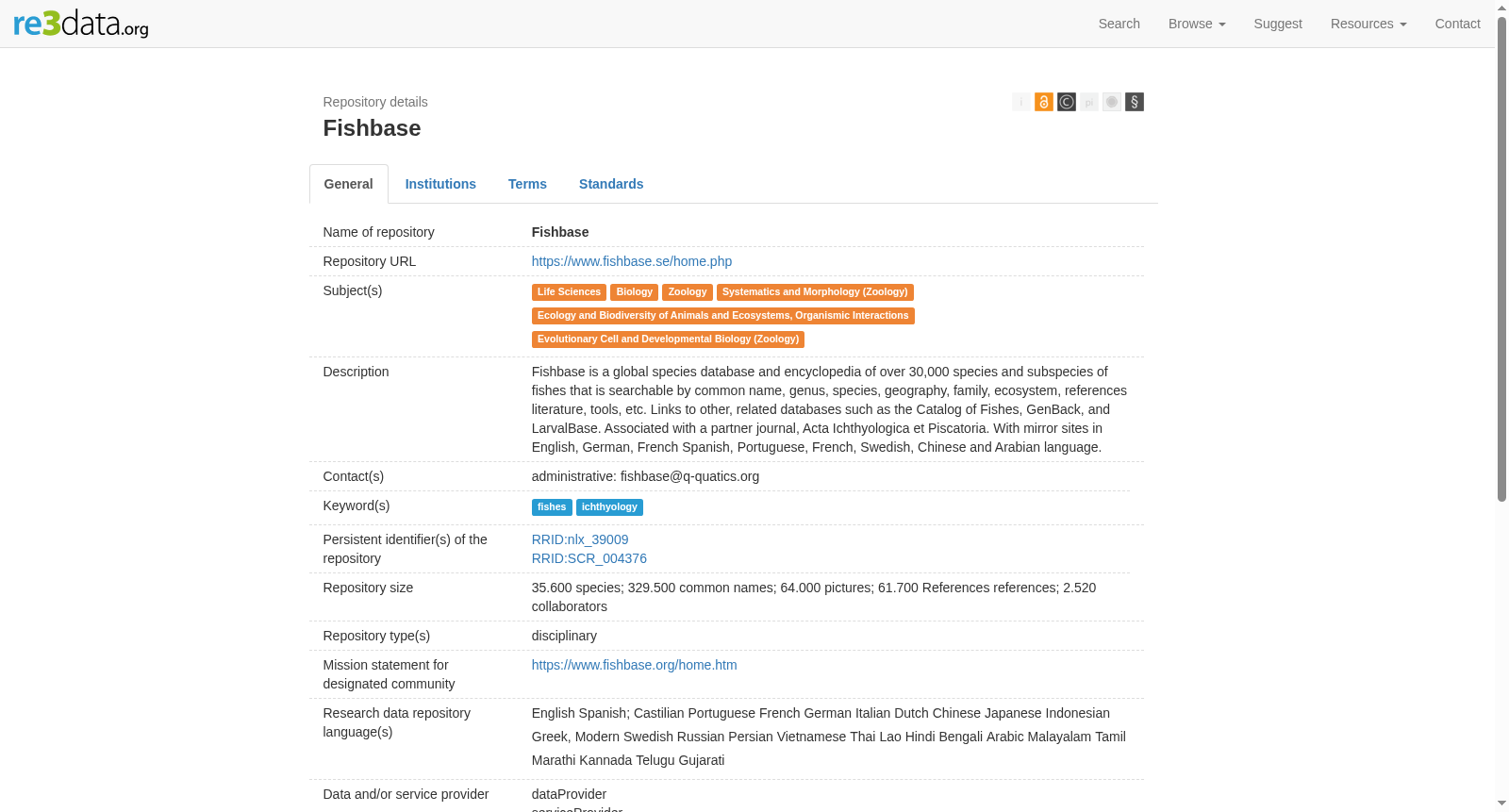Open the Suggest page in navbar
Screen dimensions: 1509x812
(x=1278, y=24)
